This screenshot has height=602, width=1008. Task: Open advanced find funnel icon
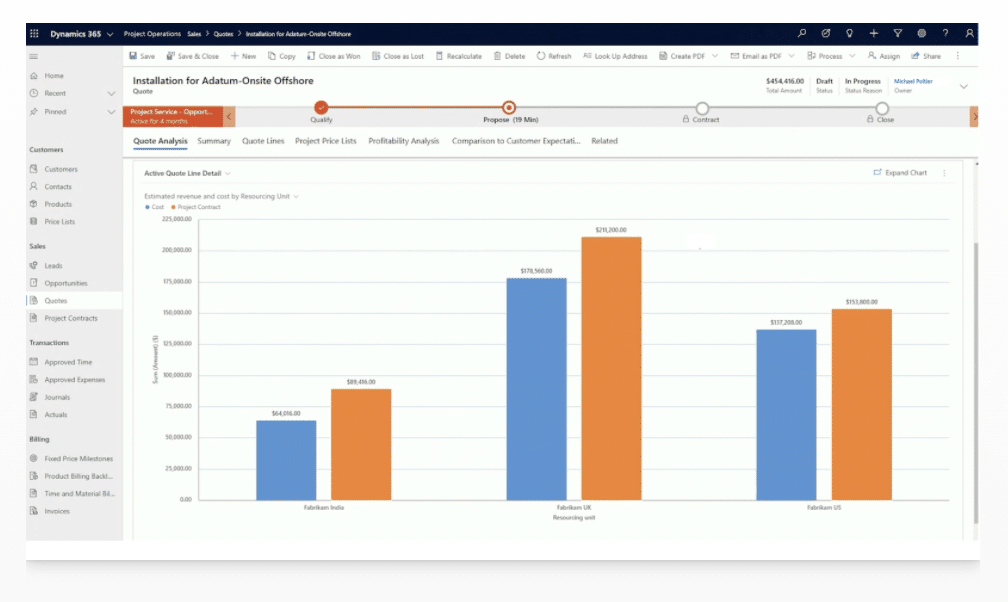click(897, 33)
